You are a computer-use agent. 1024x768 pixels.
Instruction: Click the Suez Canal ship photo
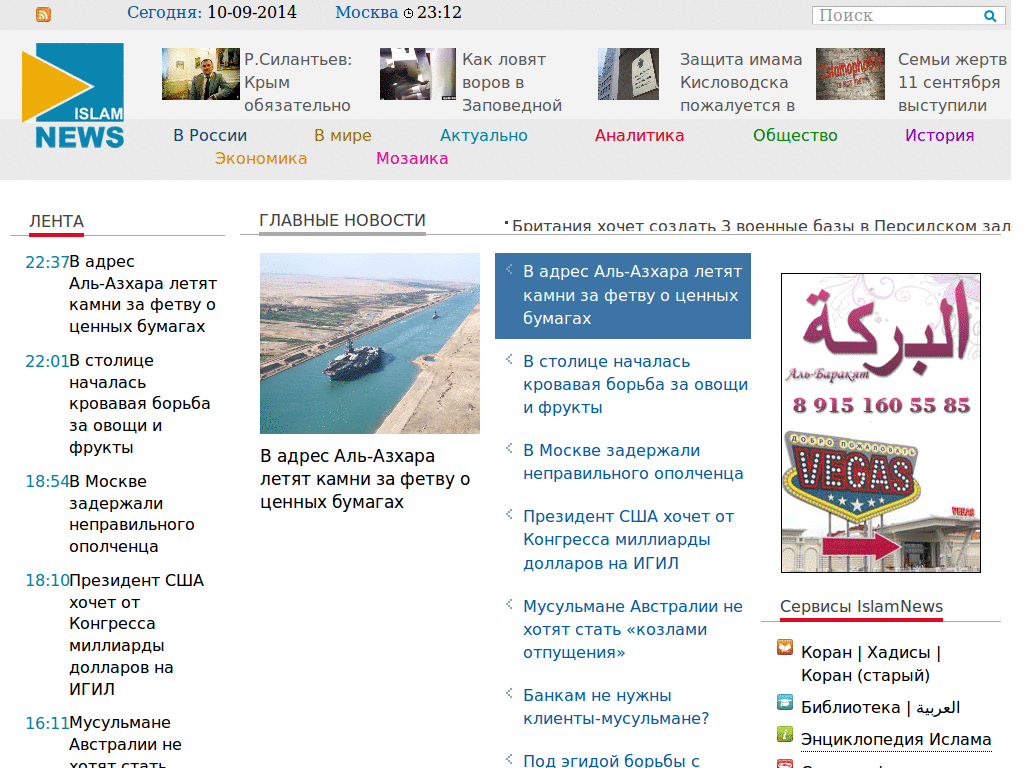pos(369,343)
